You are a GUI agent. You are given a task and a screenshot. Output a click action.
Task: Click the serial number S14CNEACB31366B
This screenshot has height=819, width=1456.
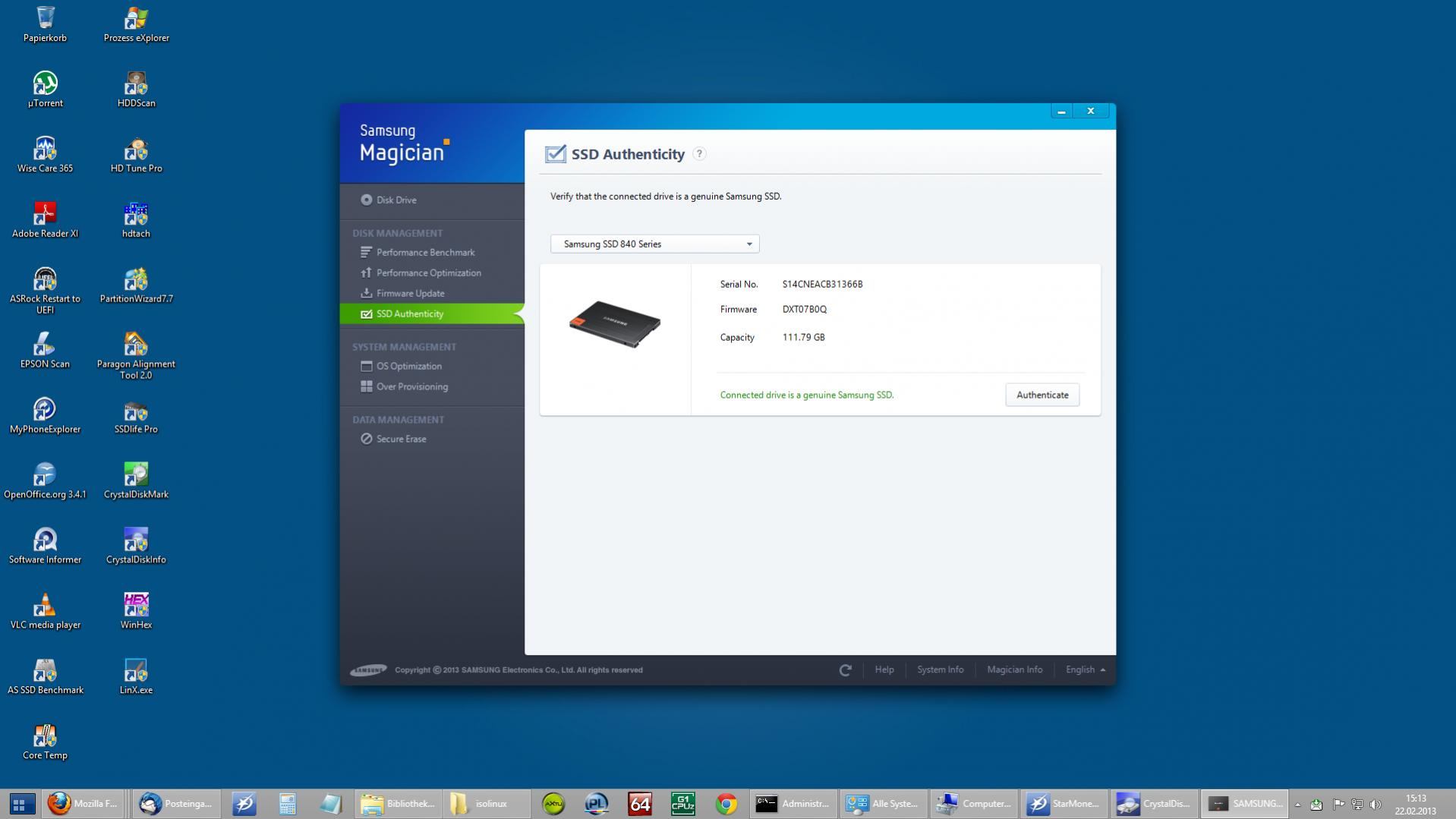point(822,284)
